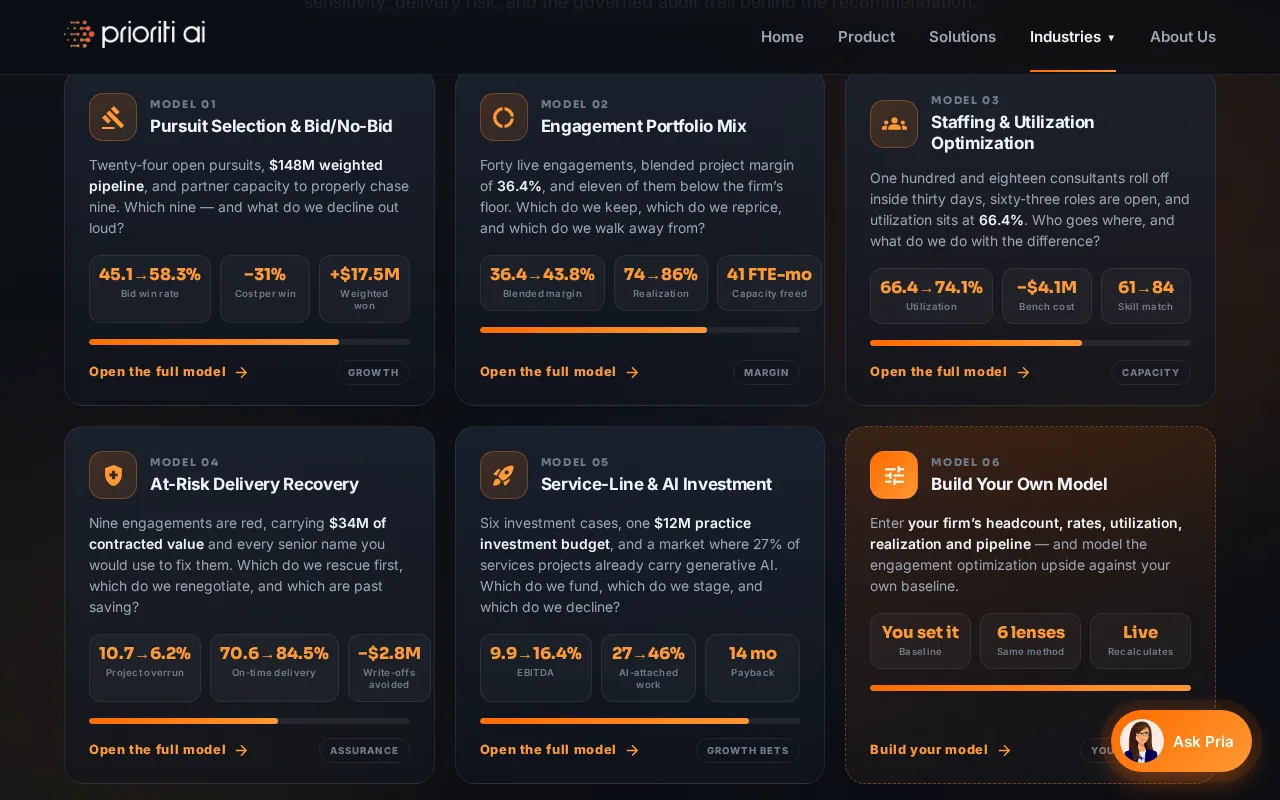Click the At-Risk Delivery shield icon

[x=113, y=475]
